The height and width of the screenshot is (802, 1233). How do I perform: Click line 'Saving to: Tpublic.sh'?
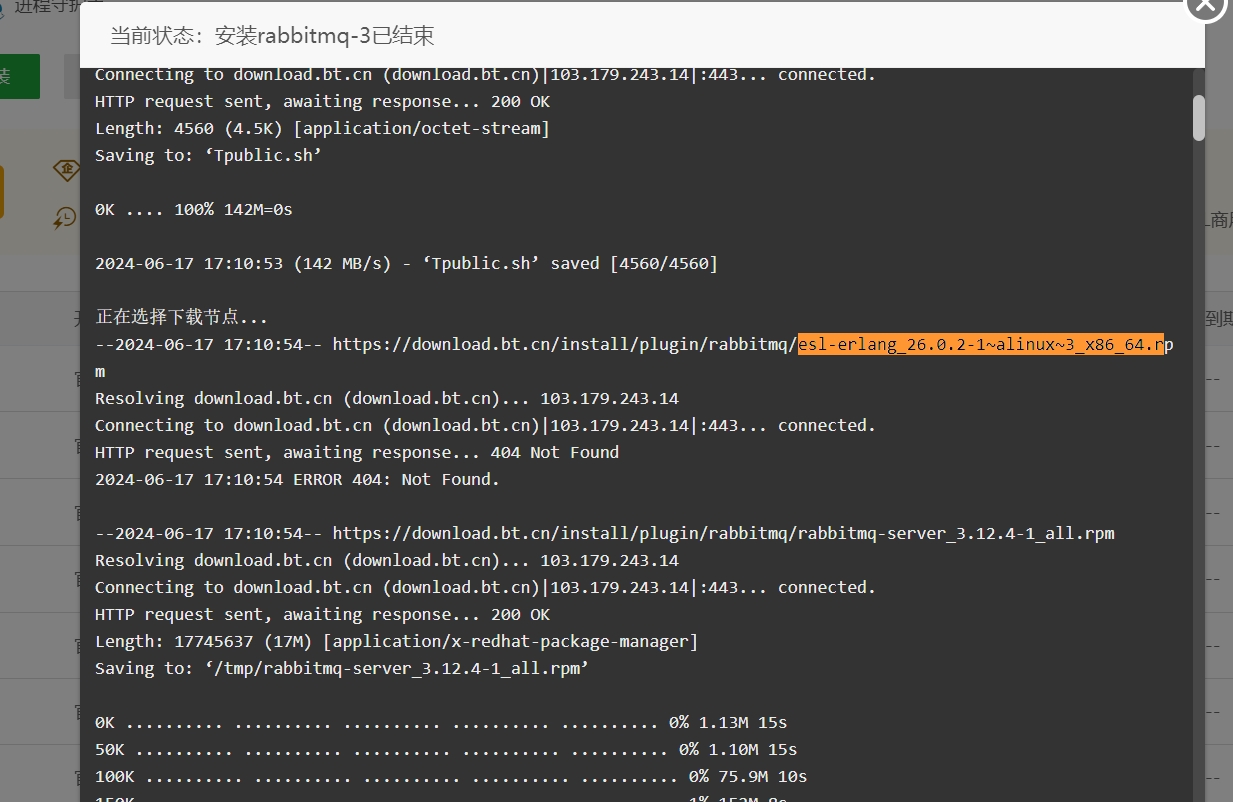point(208,155)
